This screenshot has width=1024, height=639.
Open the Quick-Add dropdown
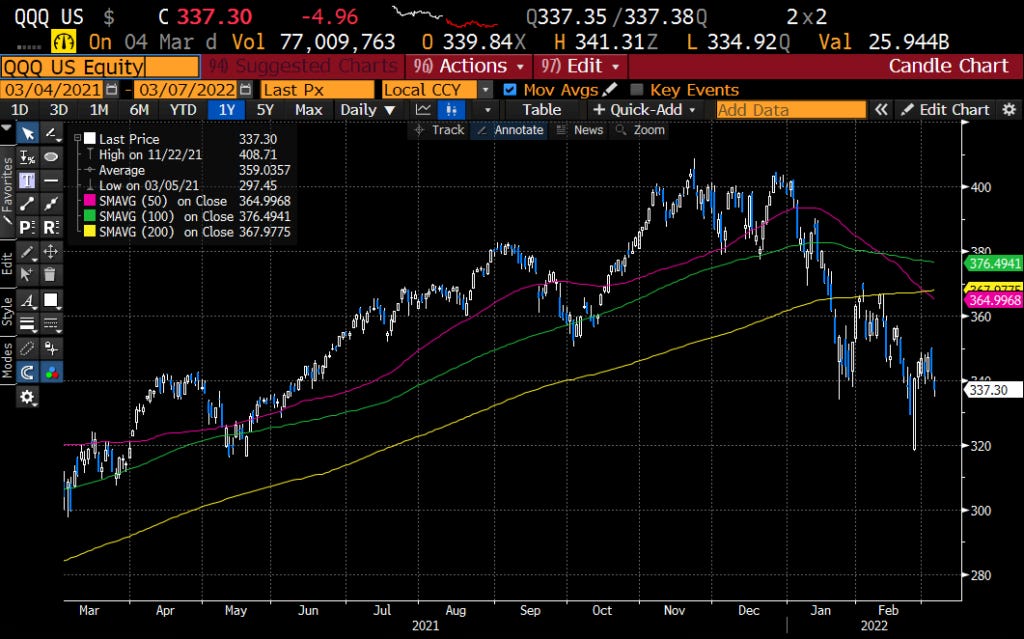(644, 110)
